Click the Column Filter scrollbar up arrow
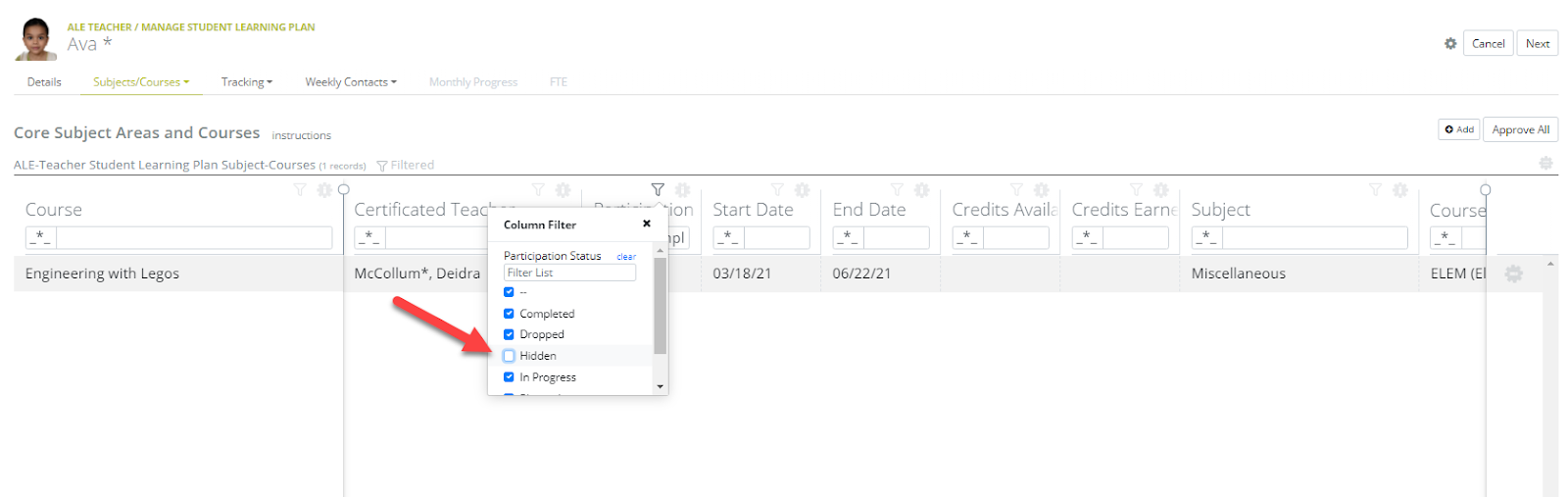The height and width of the screenshot is (497, 1568). (661, 250)
